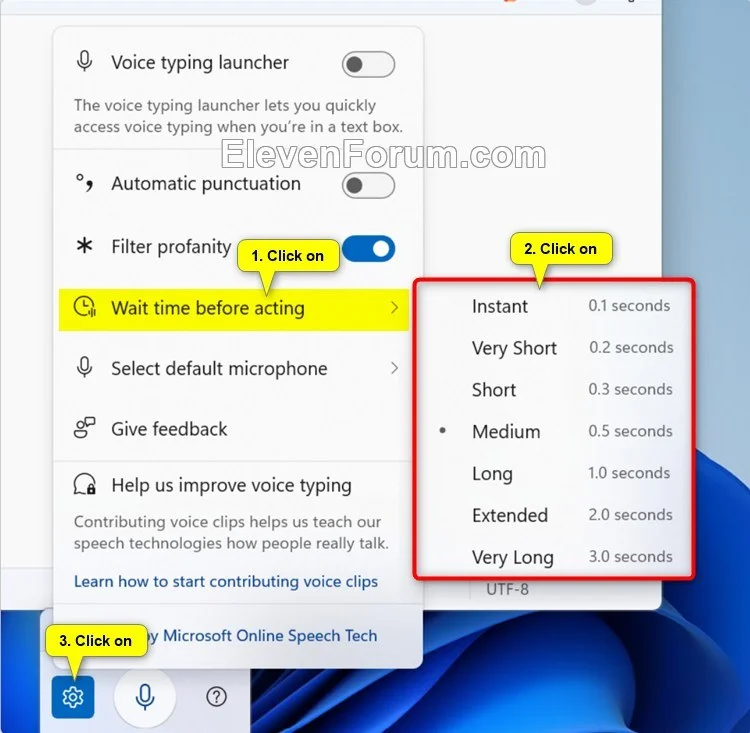The height and width of the screenshot is (733, 750).
Task: Choose Instant 0.1 seconds wait time
Action: [554, 306]
